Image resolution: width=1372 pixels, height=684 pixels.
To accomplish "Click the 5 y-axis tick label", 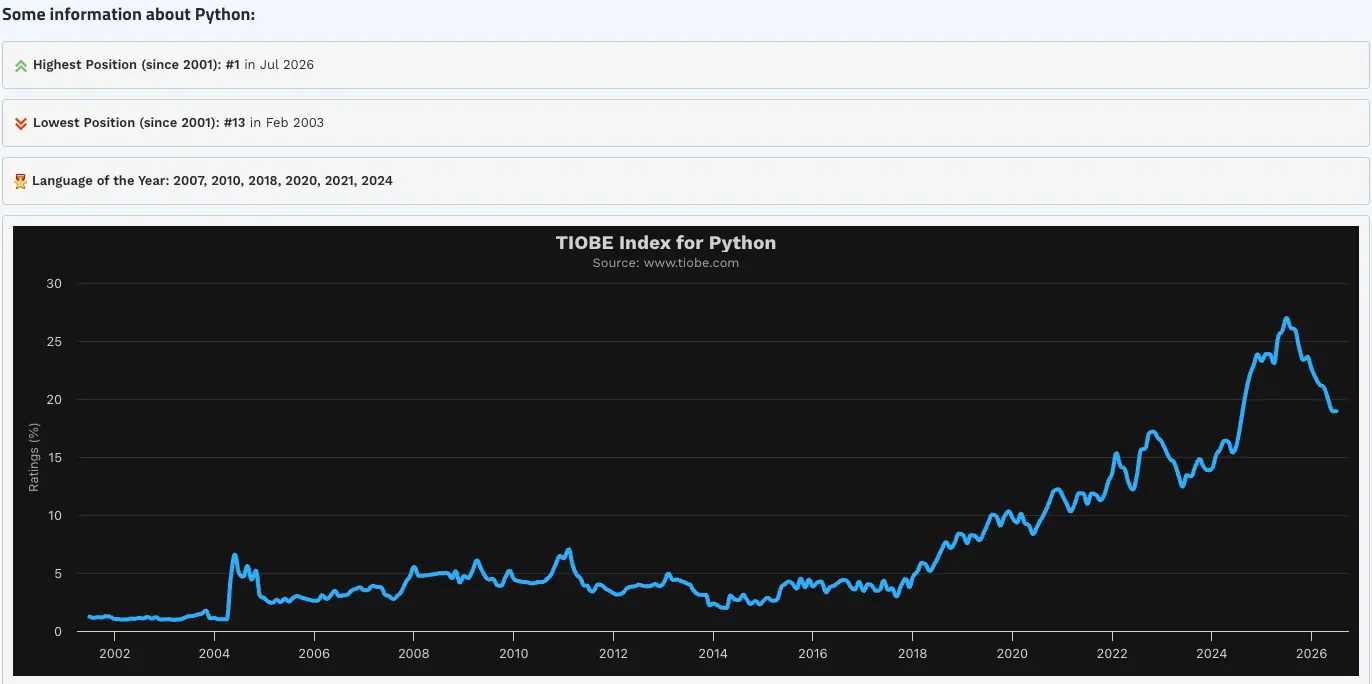I will point(58,574).
